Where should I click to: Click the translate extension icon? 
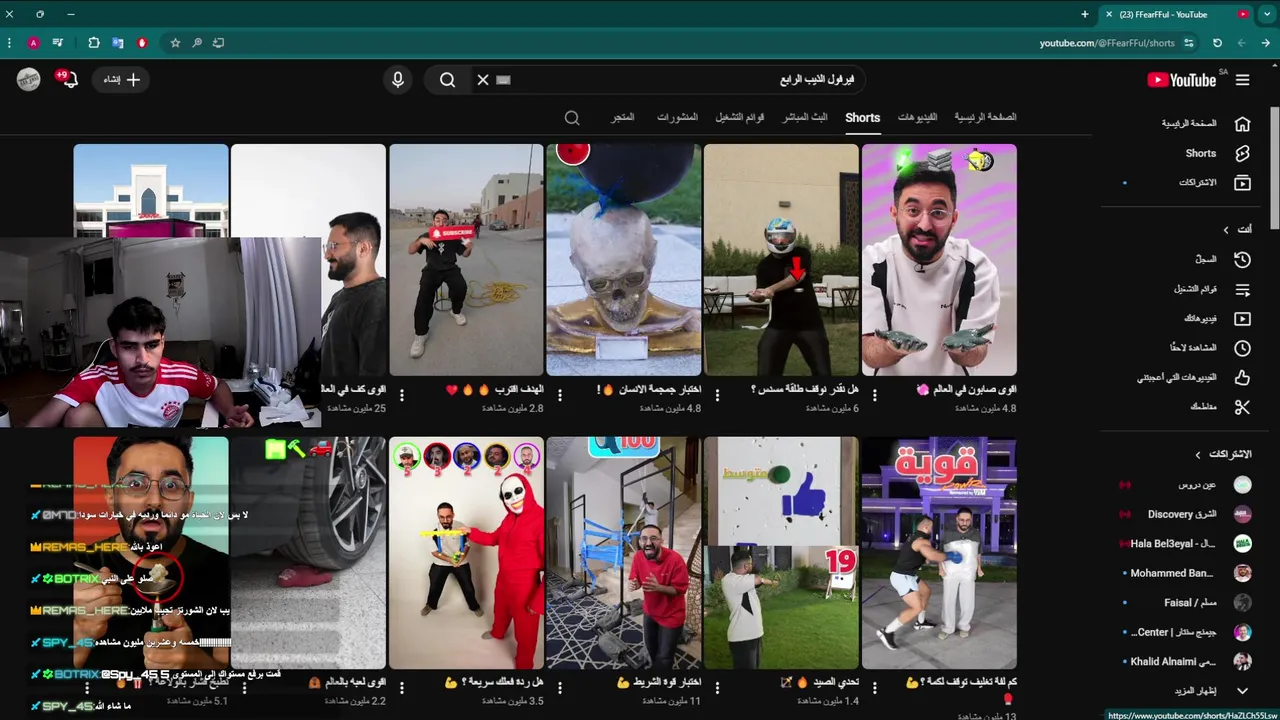[x=117, y=43]
